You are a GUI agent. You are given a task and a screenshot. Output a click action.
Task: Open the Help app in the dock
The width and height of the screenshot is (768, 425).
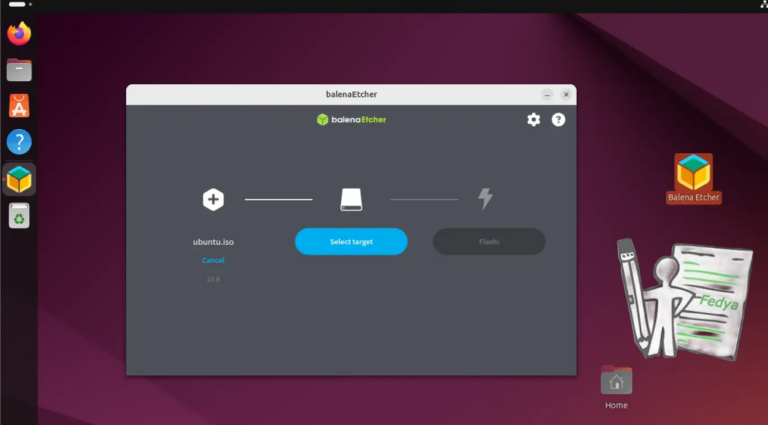click(x=19, y=142)
